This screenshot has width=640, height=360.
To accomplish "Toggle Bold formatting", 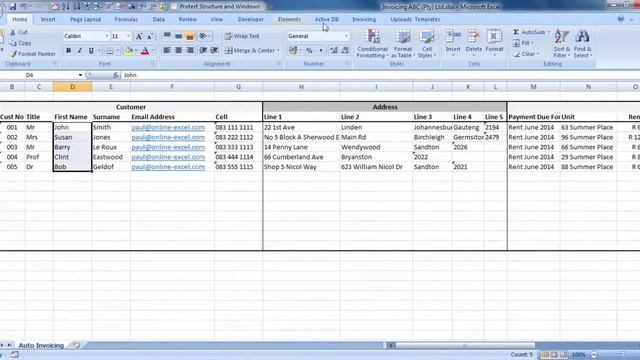I will [69, 51].
